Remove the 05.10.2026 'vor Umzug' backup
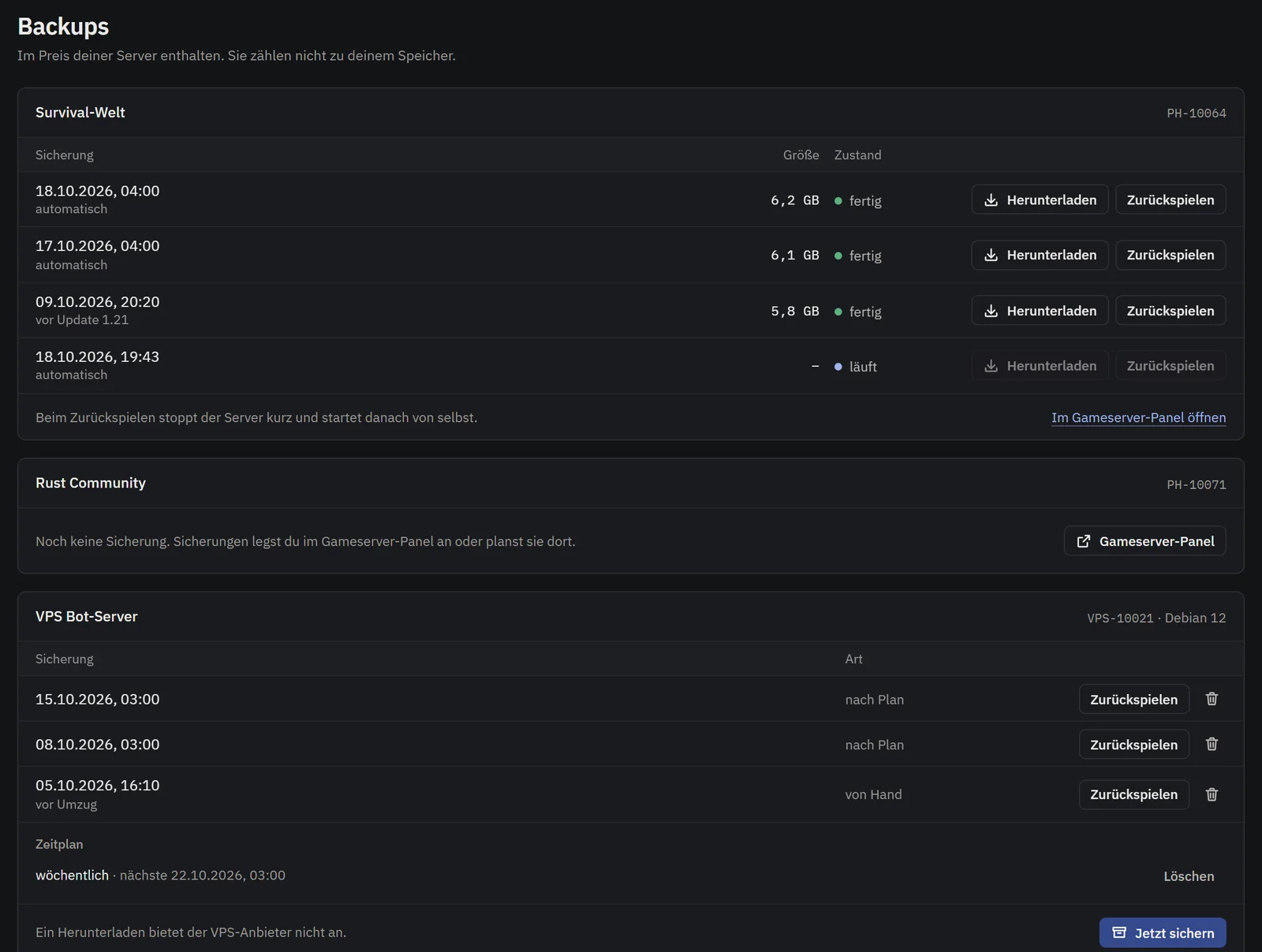 [1212, 794]
